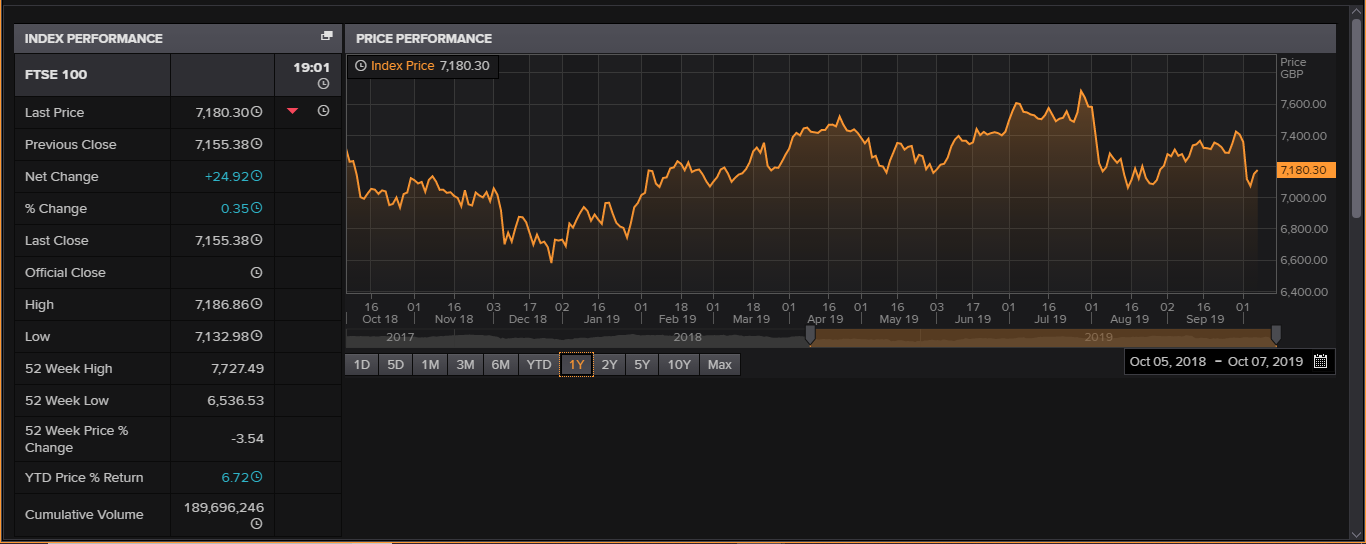The width and height of the screenshot is (1366, 544).
Task: Click the Oct 05, 2018 start date
Action: 1168,362
